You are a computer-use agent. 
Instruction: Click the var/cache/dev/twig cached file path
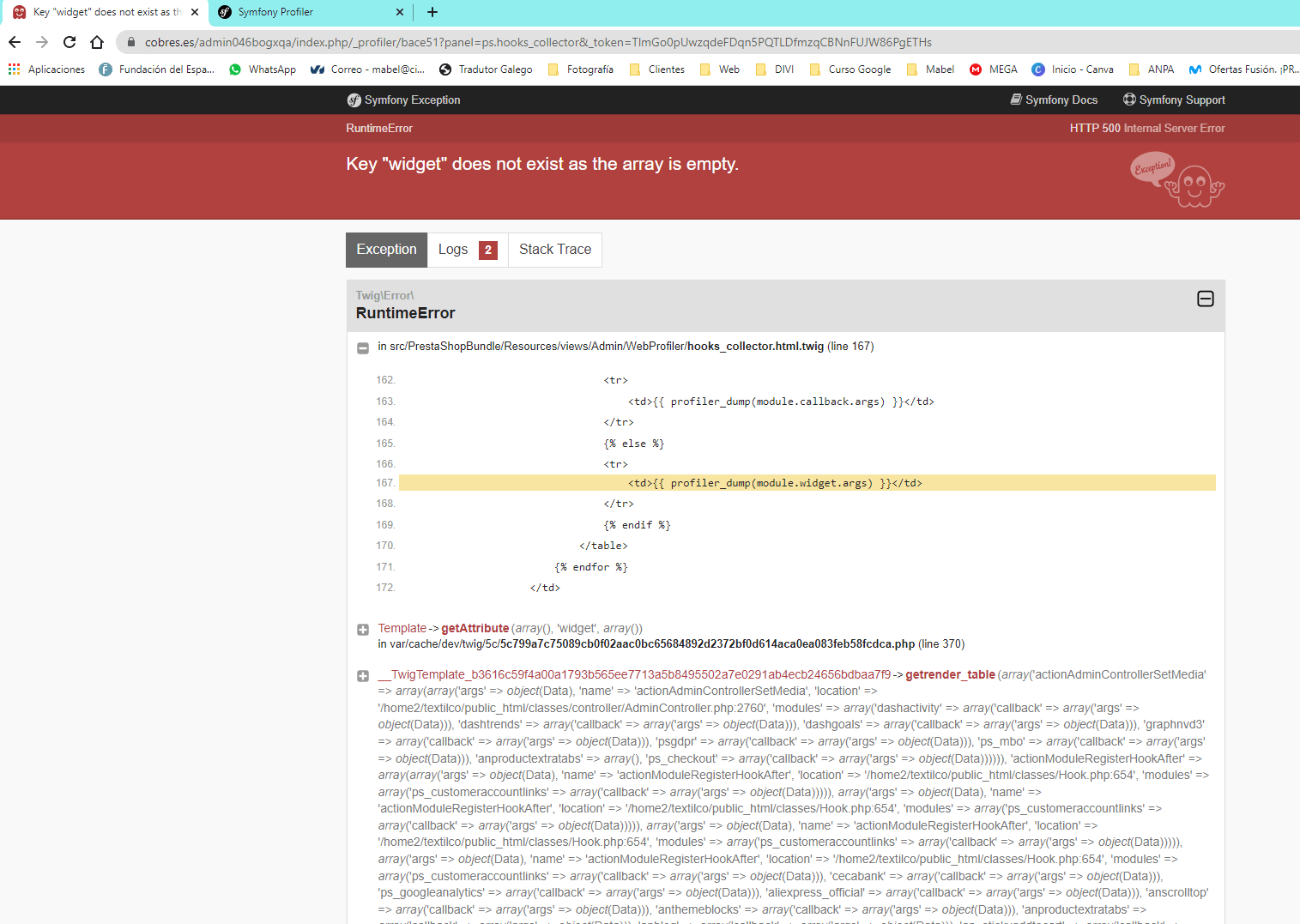[x=652, y=644]
